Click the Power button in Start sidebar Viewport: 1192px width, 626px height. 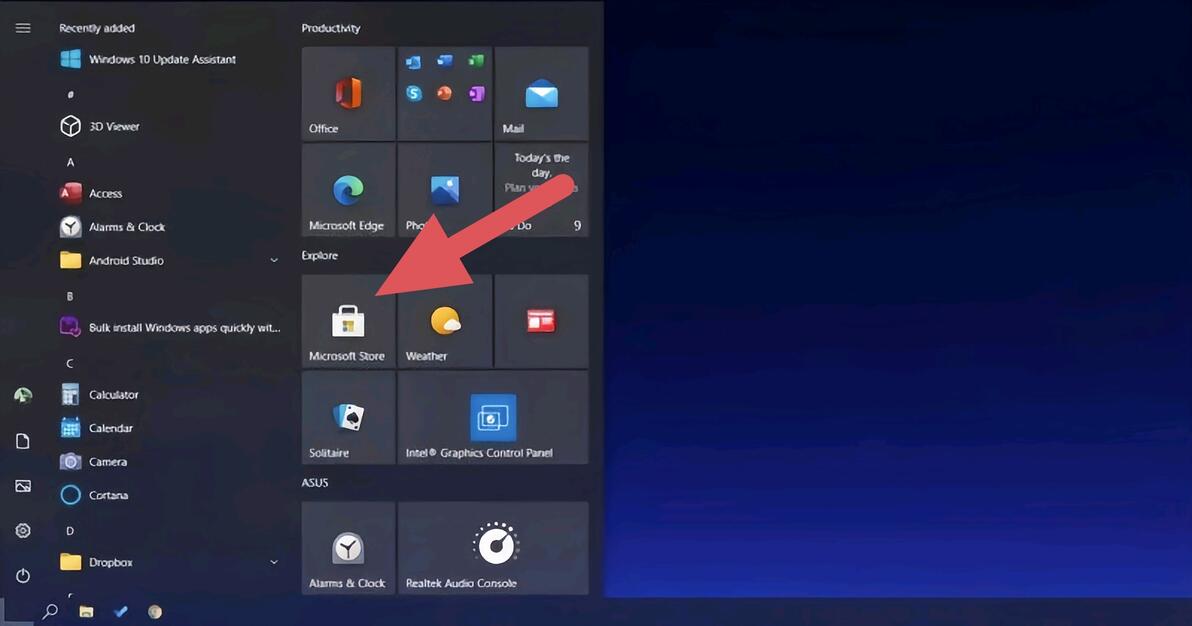[x=23, y=575]
